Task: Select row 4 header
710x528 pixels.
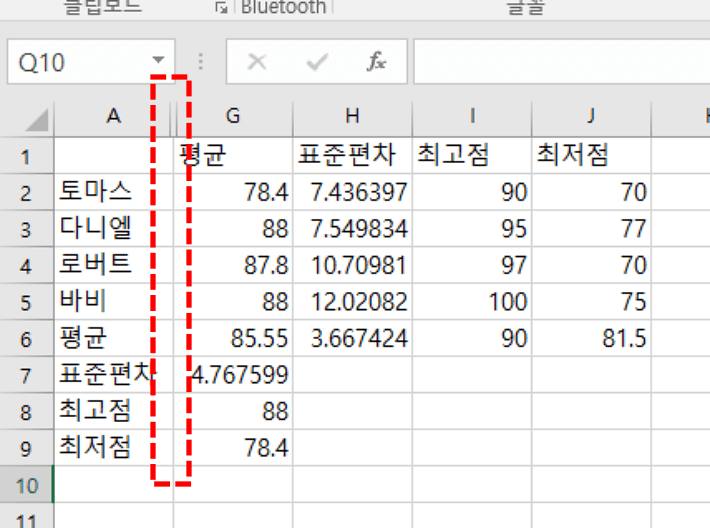Action: 26,265
